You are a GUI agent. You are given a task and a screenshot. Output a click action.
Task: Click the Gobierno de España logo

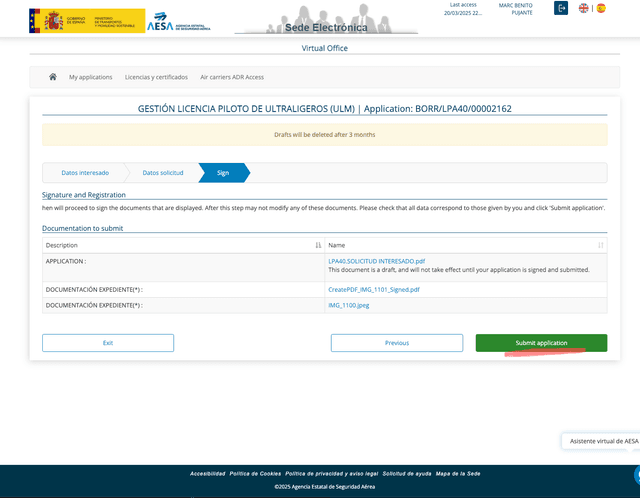point(87,21)
